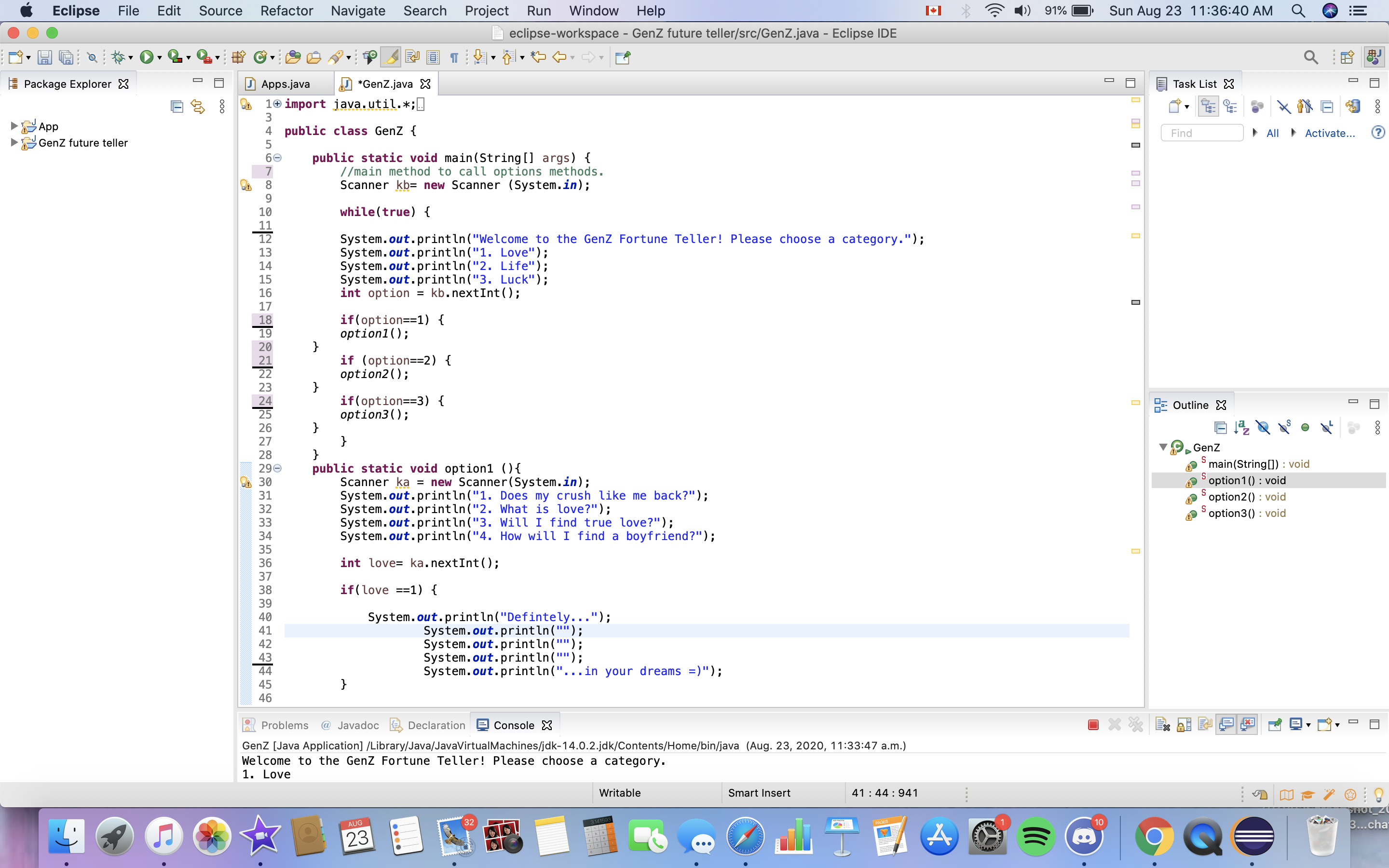Viewport: 1389px width, 868px height.
Task: Click Collapse All icon in Package Explorer
Action: [x=177, y=107]
